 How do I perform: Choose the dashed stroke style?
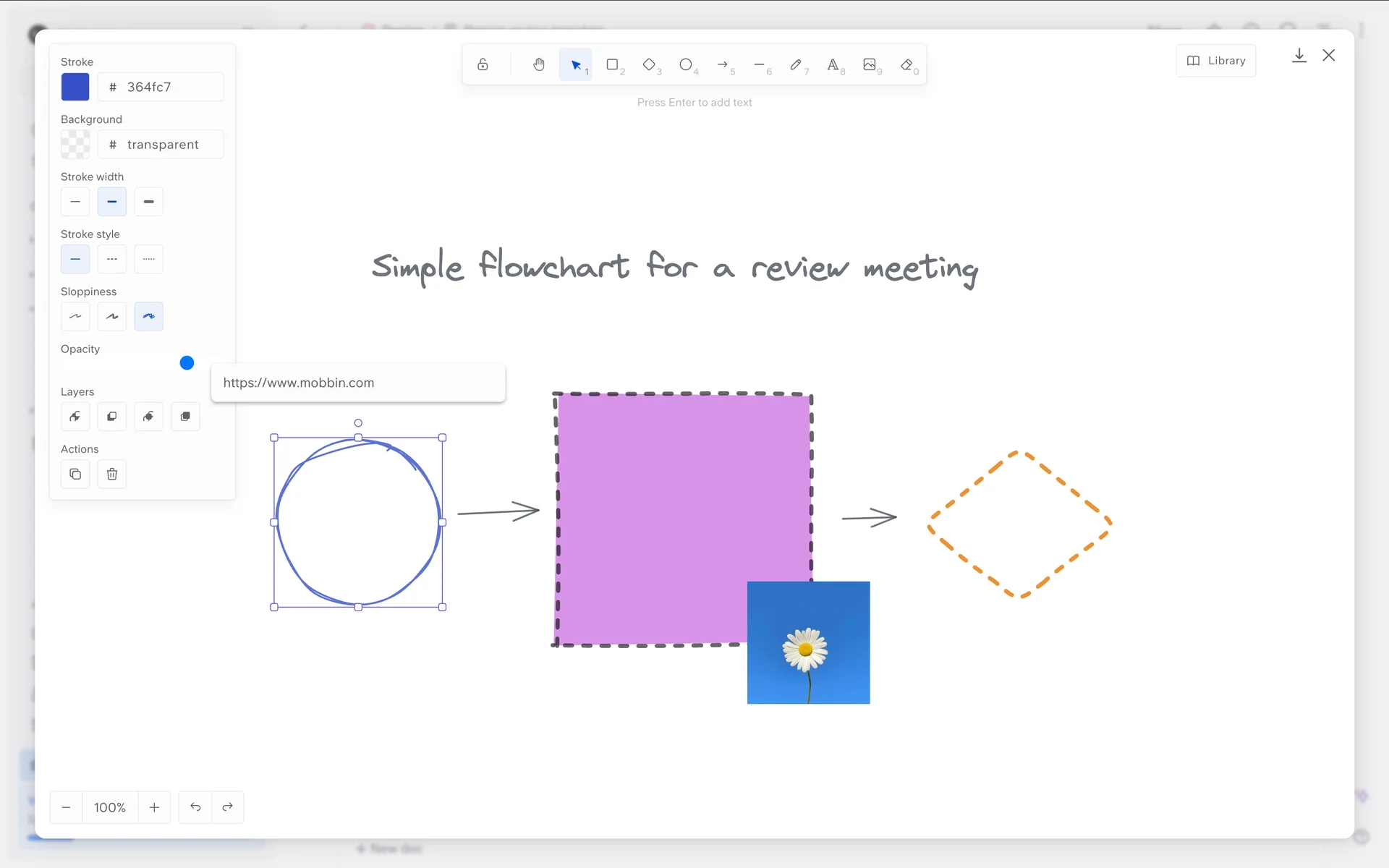point(112,259)
